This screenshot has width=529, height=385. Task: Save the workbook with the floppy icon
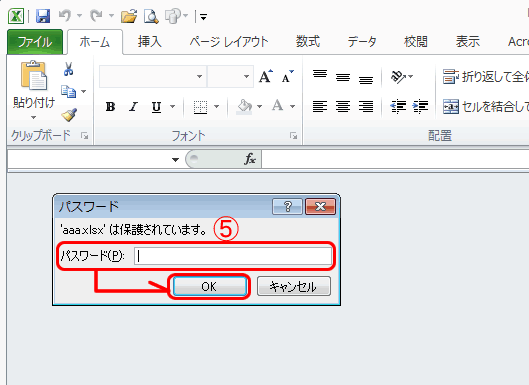pos(43,16)
